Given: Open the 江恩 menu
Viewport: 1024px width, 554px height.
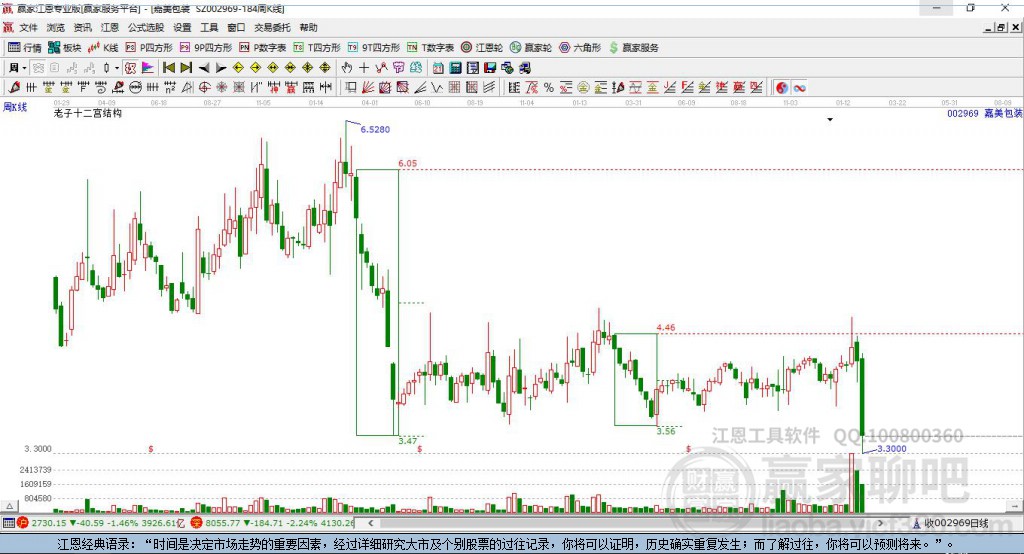Looking at the screenshot, I should (x=110, y=27).
